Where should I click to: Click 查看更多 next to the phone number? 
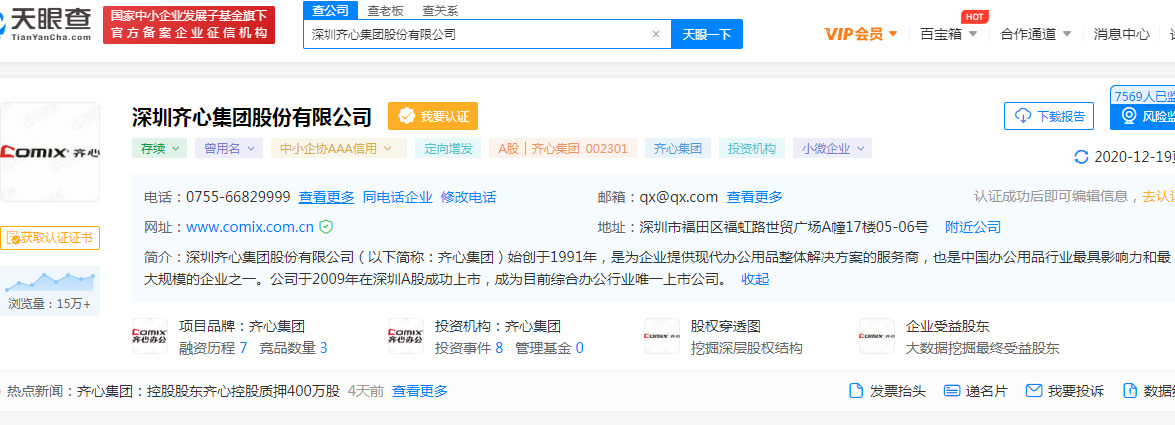pos(326,197)
